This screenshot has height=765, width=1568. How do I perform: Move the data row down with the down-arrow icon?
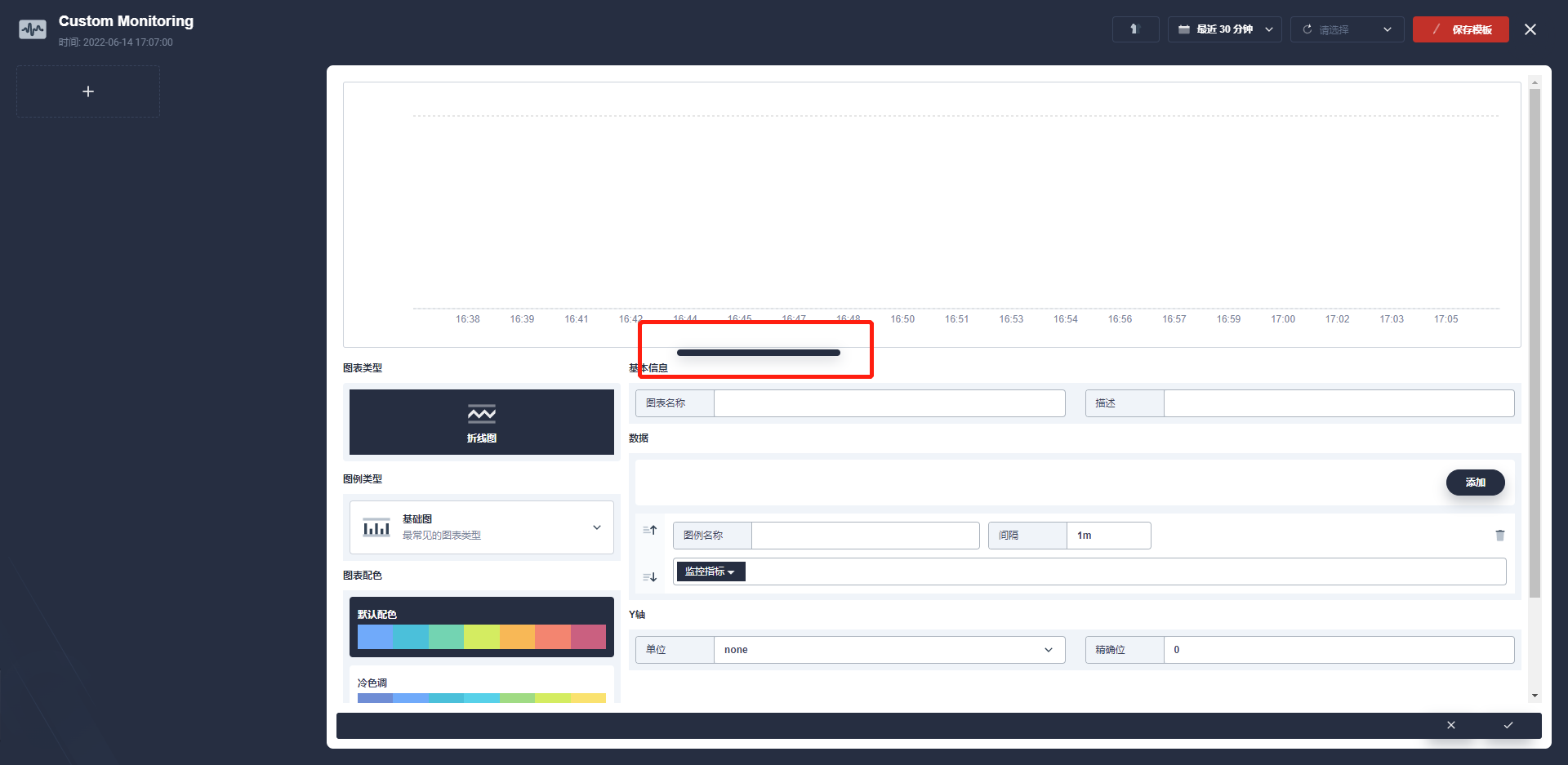[x=650, y=577]
